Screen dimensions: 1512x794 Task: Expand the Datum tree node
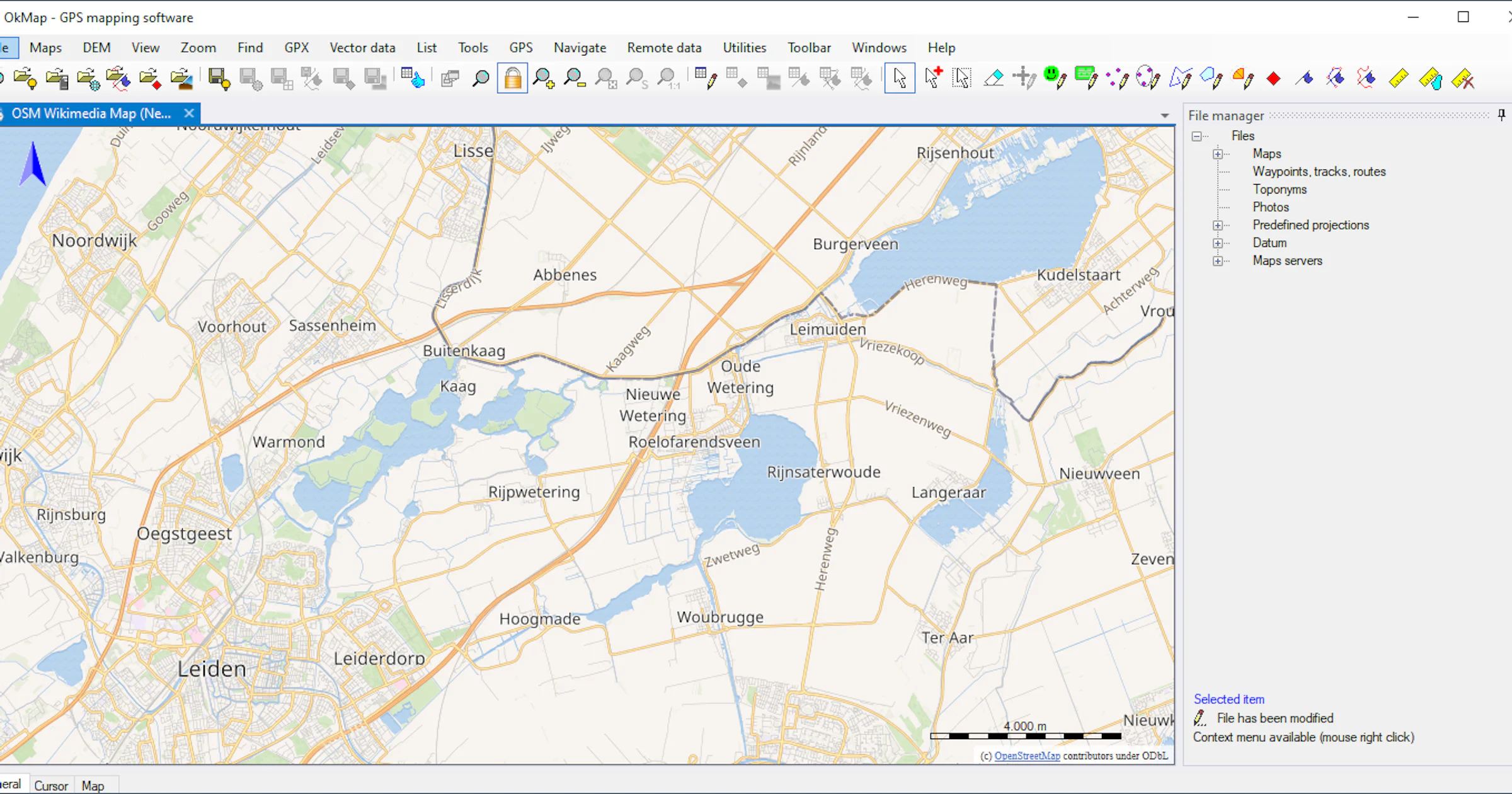tap(1218, 243)
